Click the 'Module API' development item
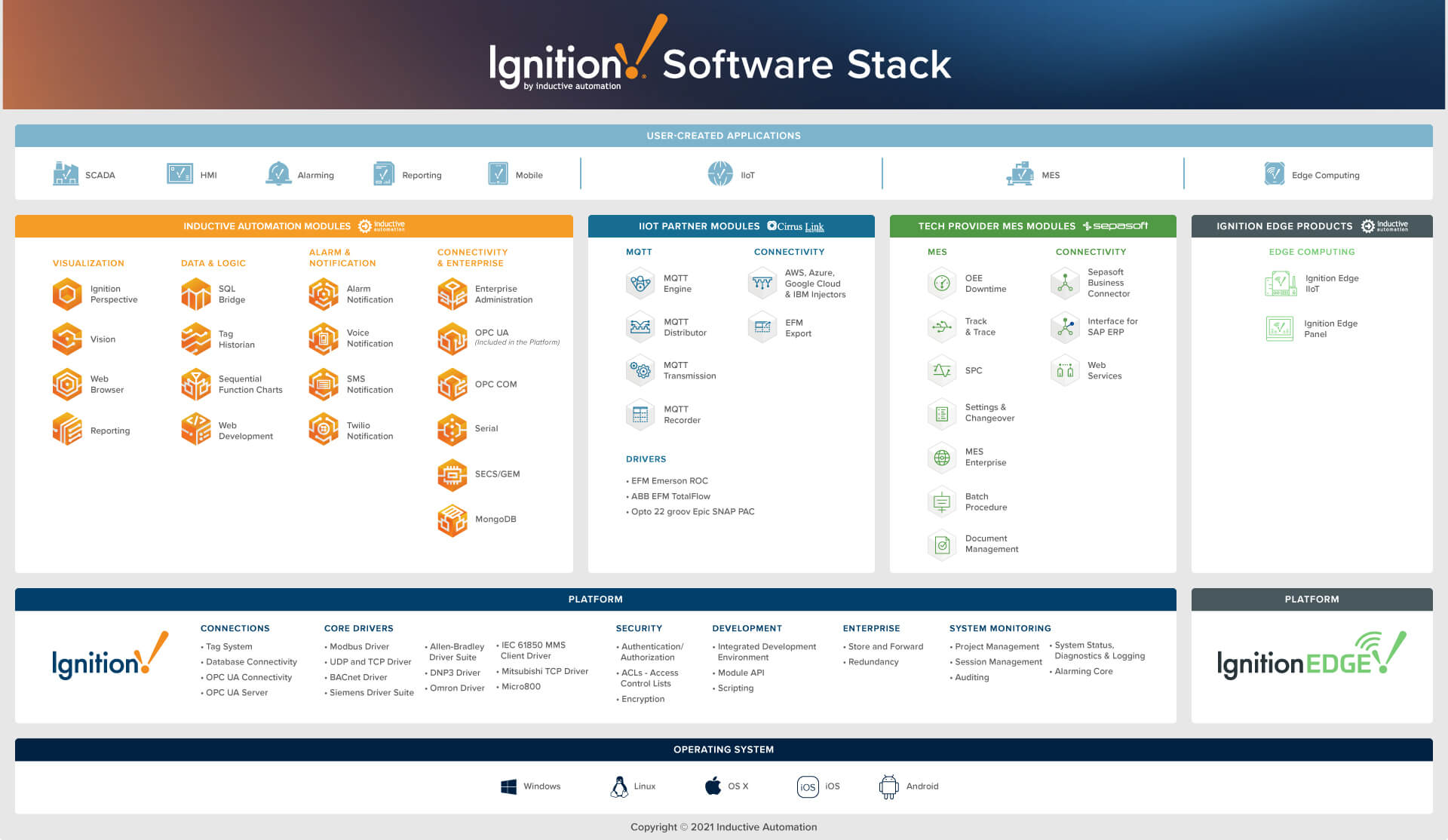Viewport: 1448px width, 840px height. point(741,673)
